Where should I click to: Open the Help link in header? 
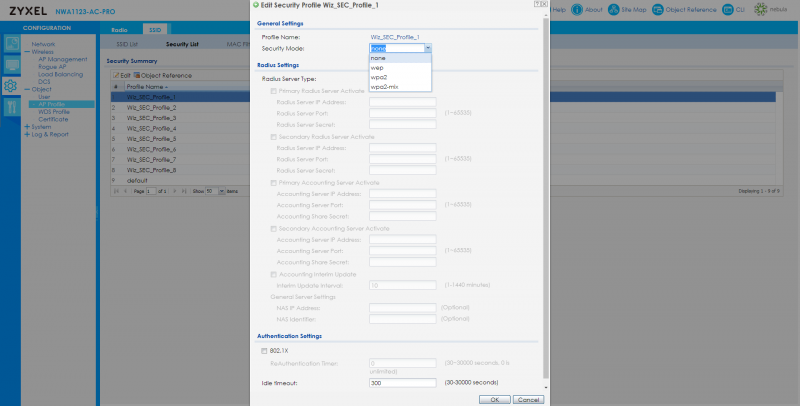[x=559, y=10]
